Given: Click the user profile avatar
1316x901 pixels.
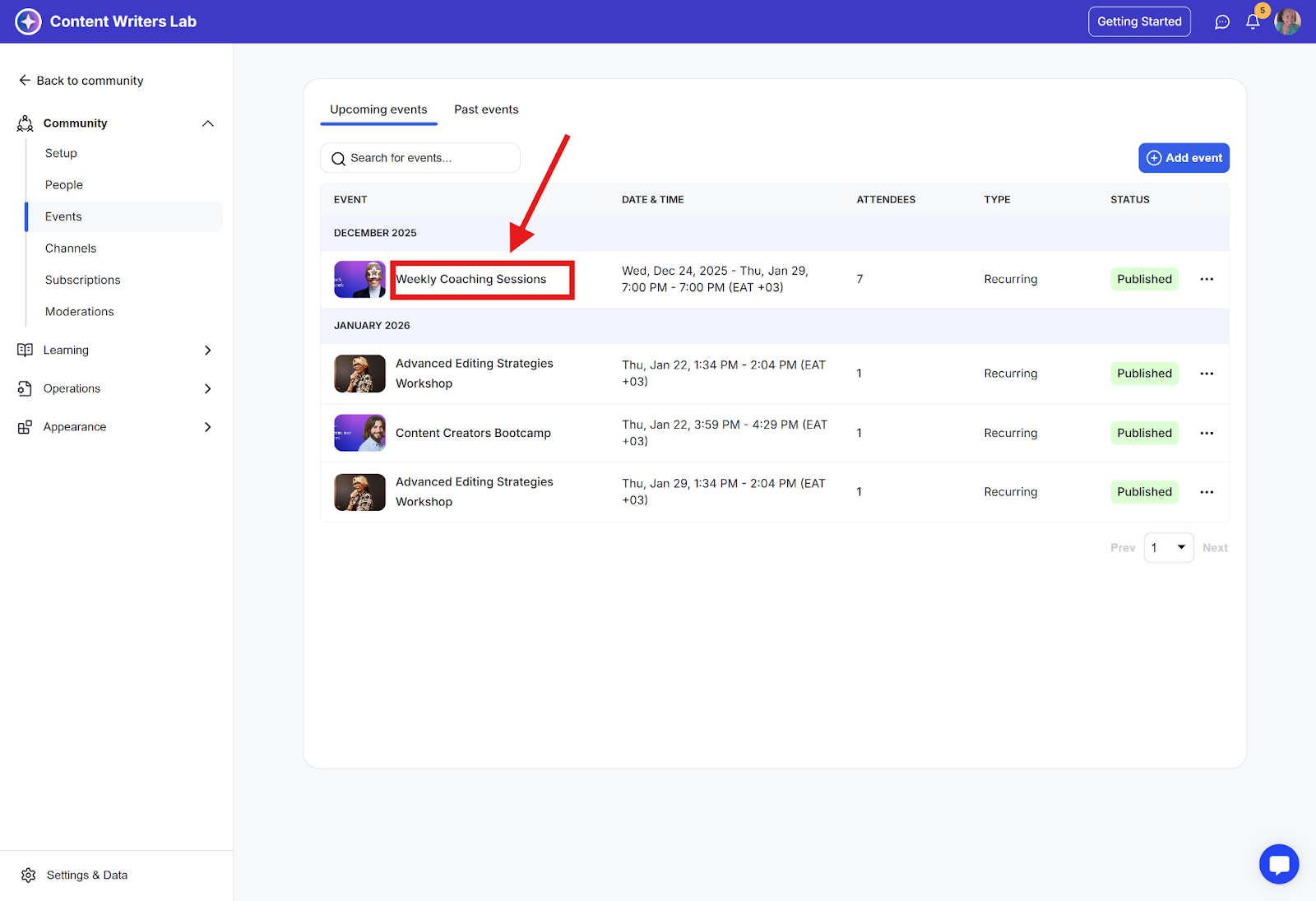Looking at the screenshot, I should tap(1287, 22).
